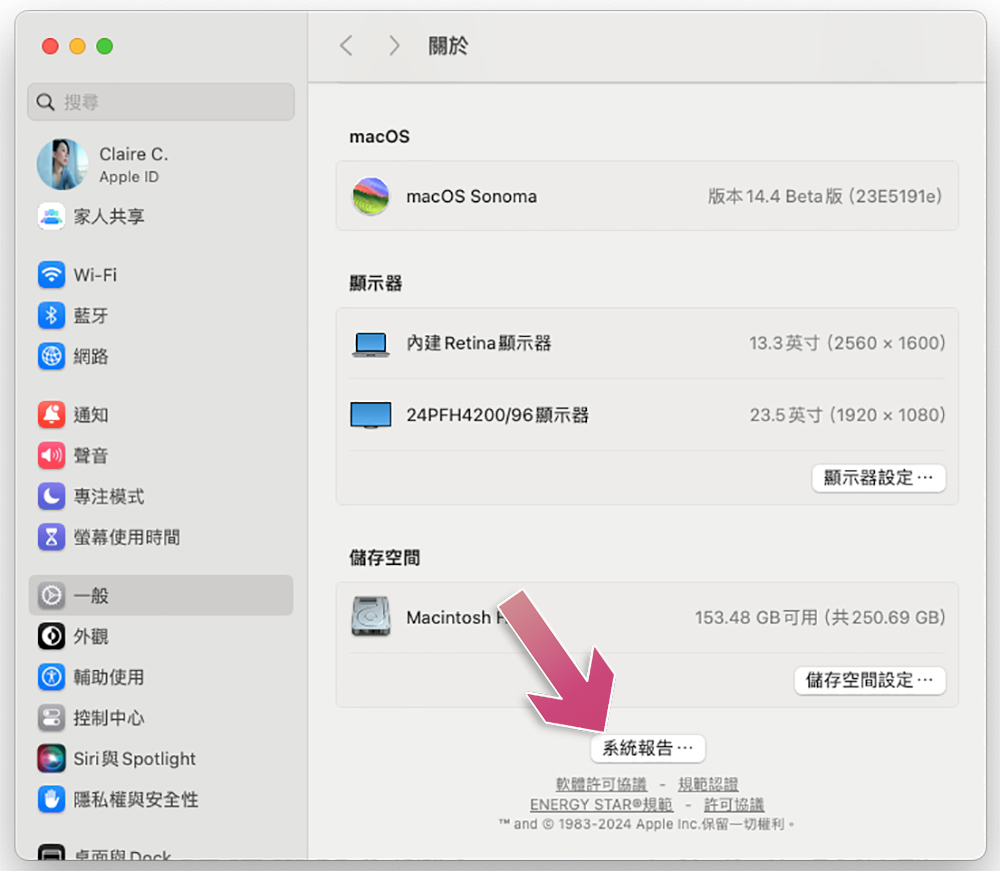1000x871 pixels.
Task: Select the 輔助使用 accessibility icon
Action: tap(51, 677)
